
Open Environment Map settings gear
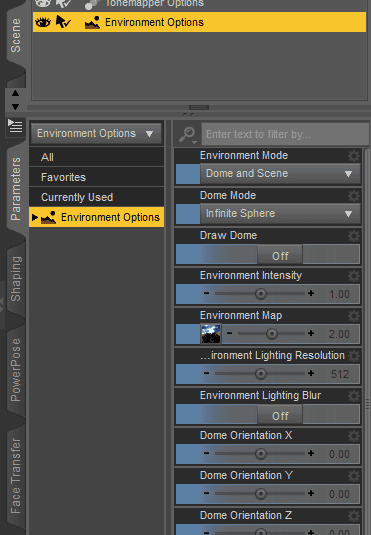354,316
